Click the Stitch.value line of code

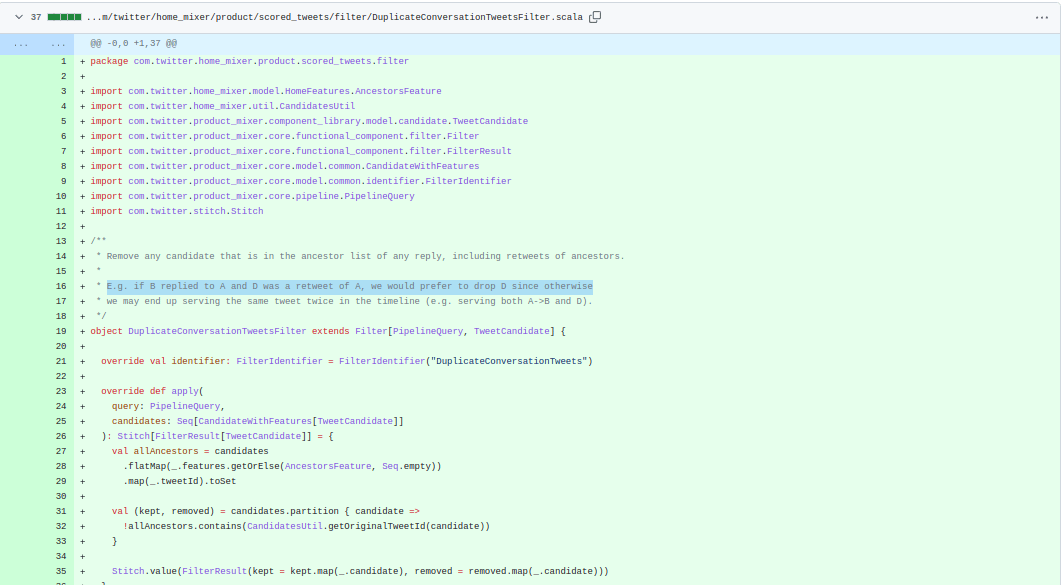pos(360,571)
